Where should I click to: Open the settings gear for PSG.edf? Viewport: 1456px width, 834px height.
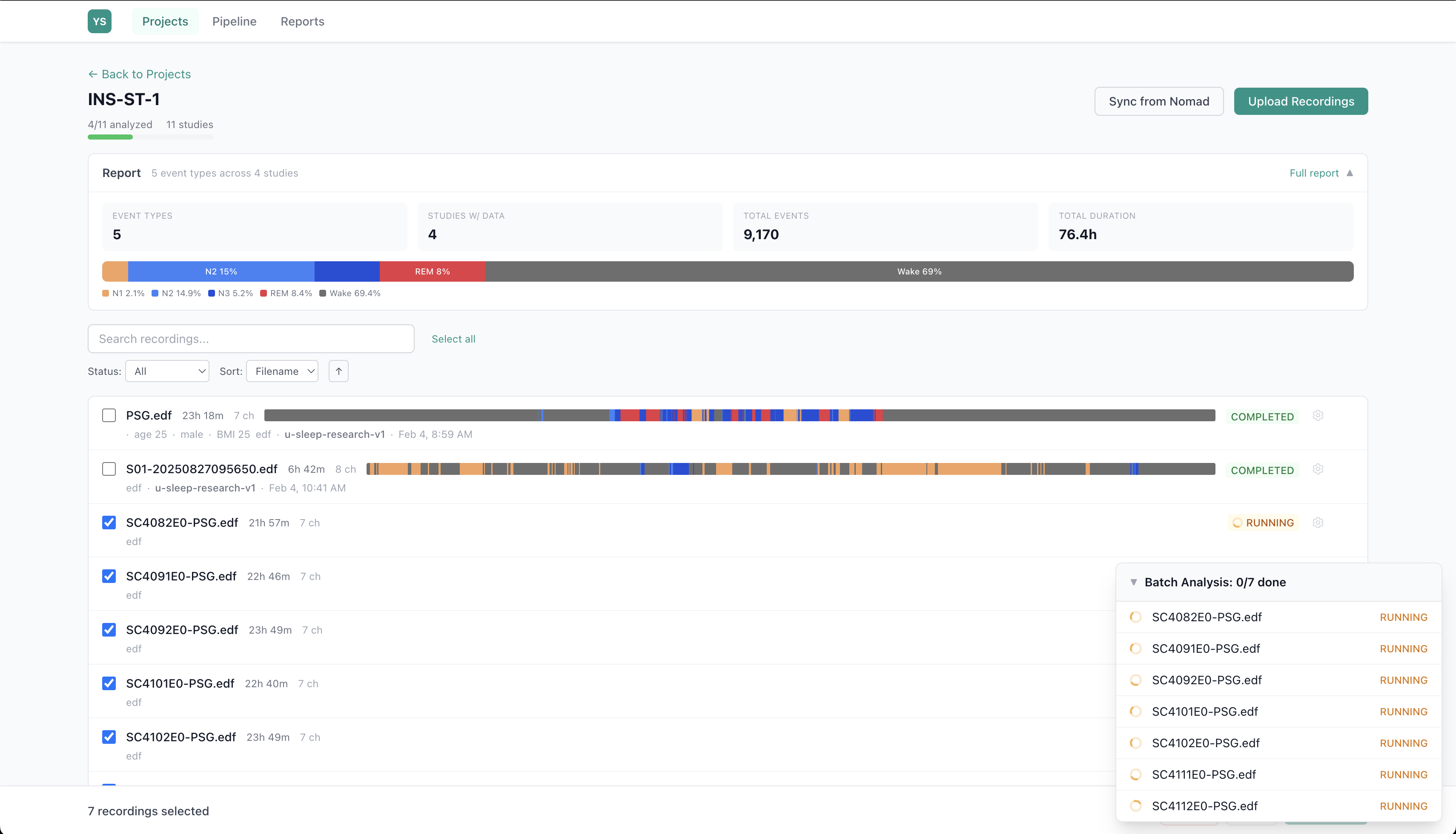[x=1318, y=415]
